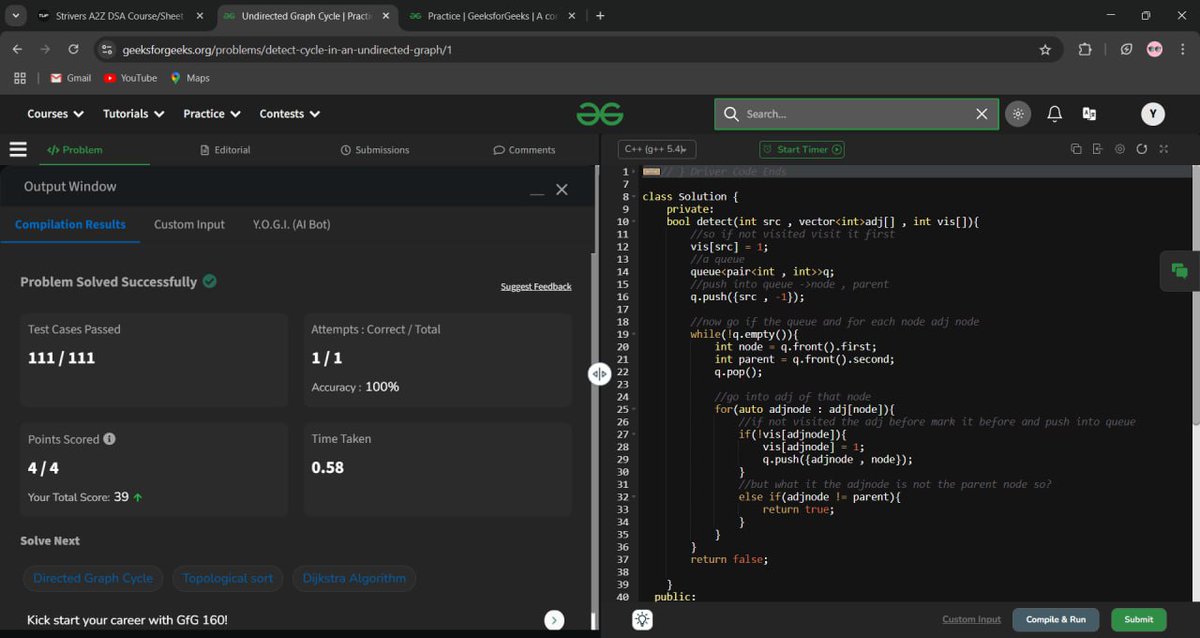Click the Custom Input link below editor
The width and height of the screenshot is (1200, 638).
(971, 620)
